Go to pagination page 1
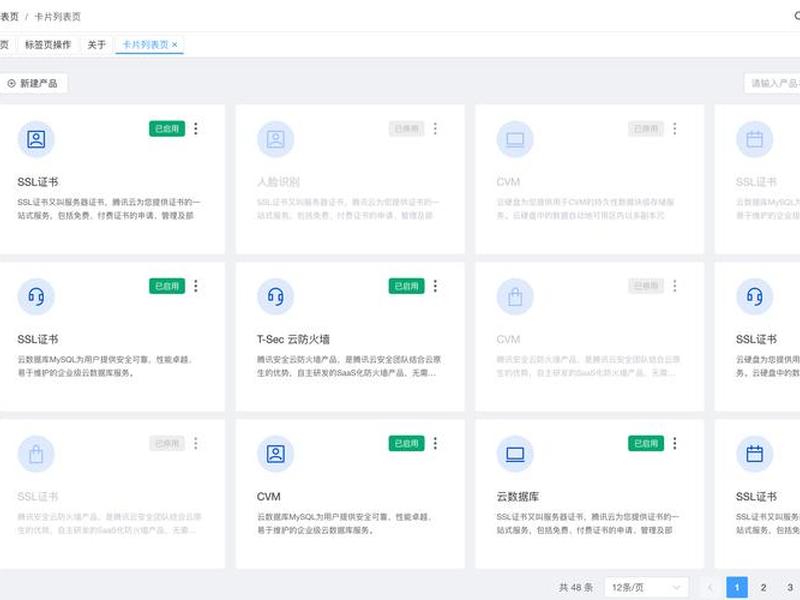The height and width of the screenshot is (600, 800). tap(737, 587)
